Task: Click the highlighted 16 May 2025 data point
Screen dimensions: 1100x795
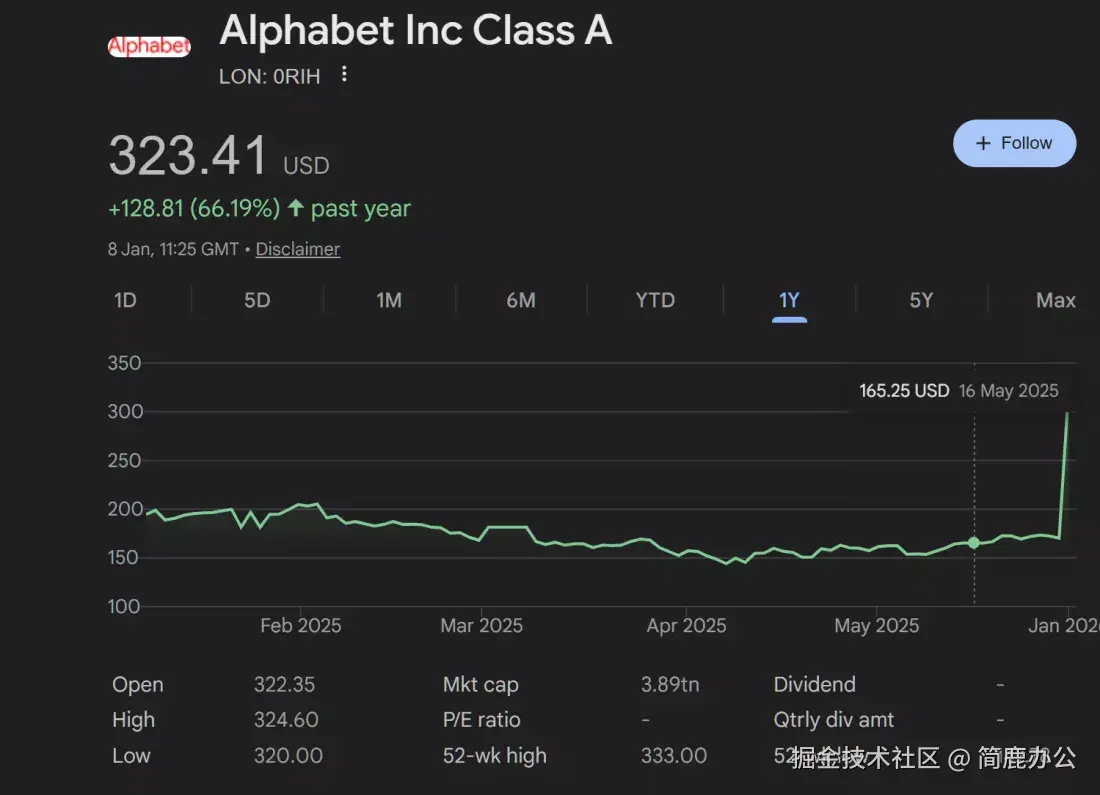Action: click(x=974, y=542)
